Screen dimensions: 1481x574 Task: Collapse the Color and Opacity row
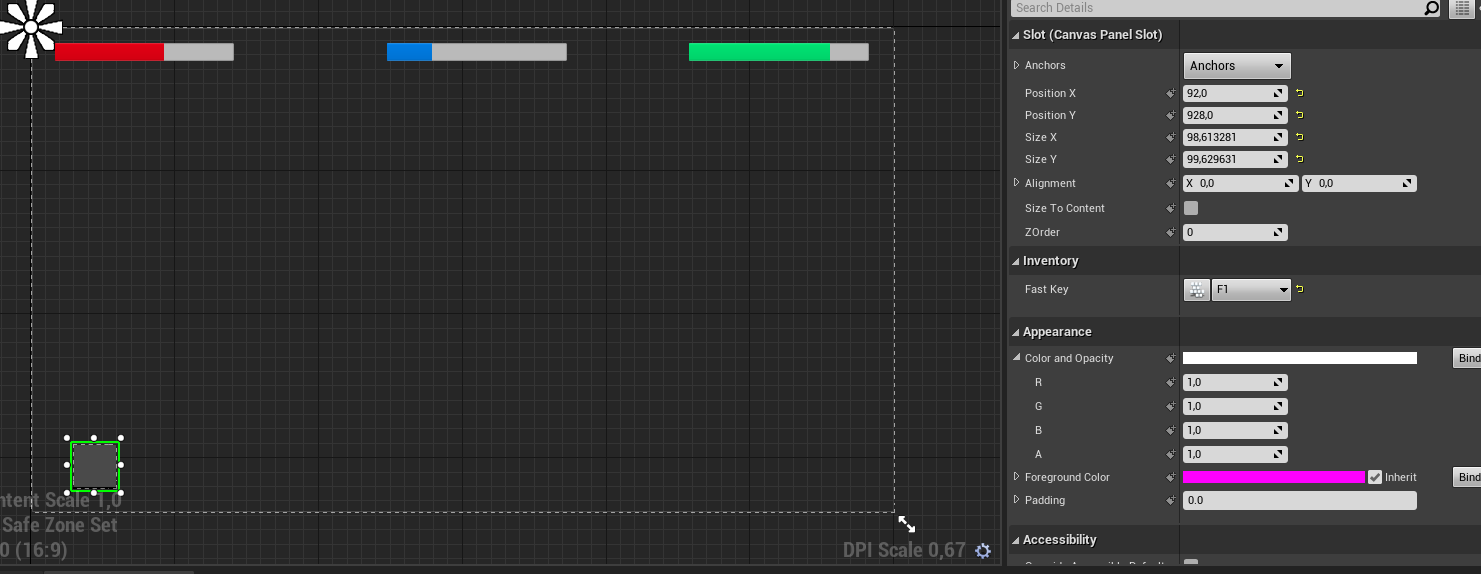click(x=1017, y=358)
